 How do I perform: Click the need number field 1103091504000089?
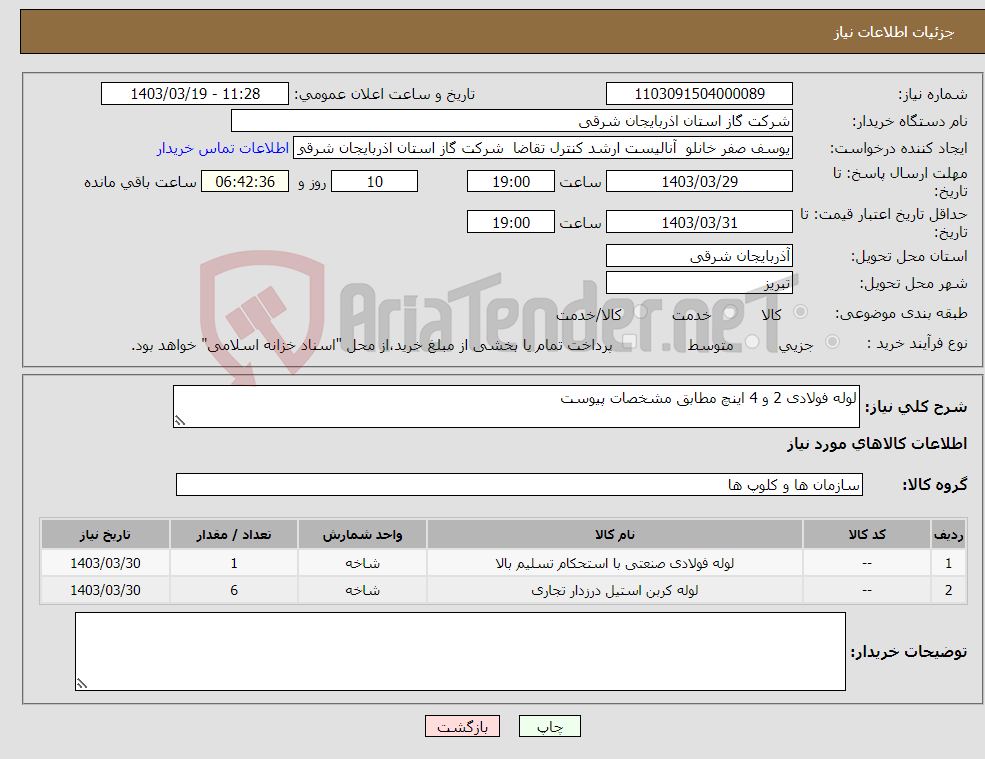tap(699, 94)
